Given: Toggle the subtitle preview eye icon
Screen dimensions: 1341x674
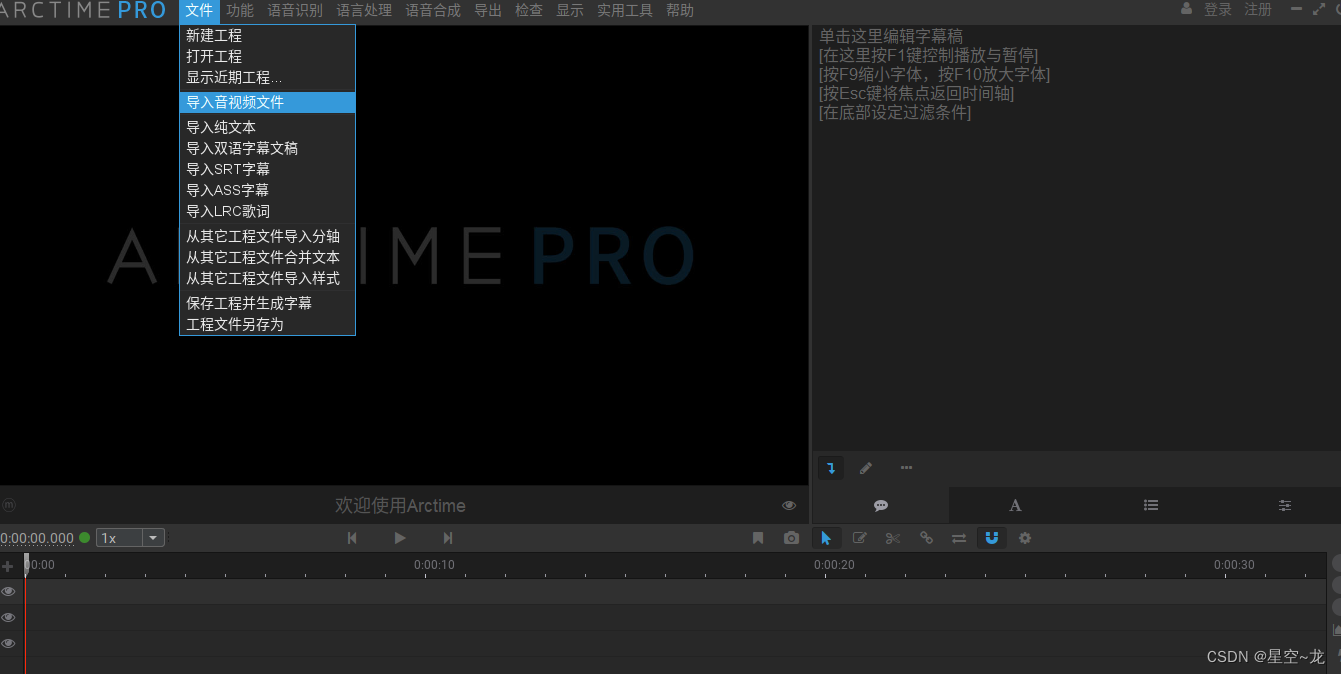Looking at the screenshot, I should [789, 506].
